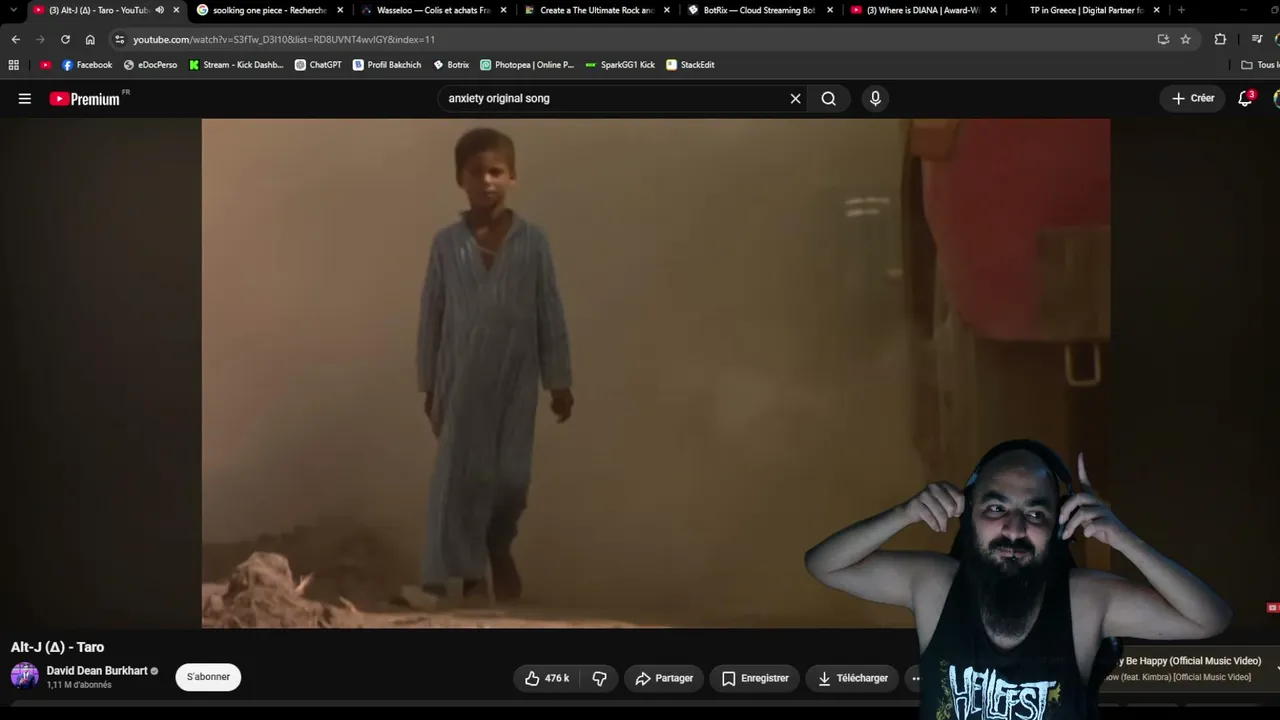Click the video player to pause
The image size is (1280, 720).
tap(655, 373)
